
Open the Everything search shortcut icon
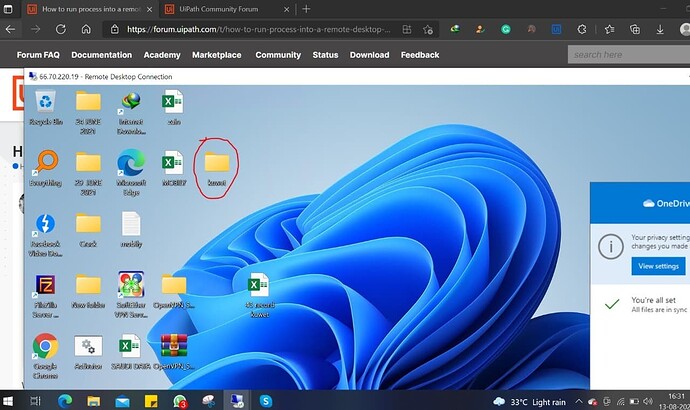point(45,169)
